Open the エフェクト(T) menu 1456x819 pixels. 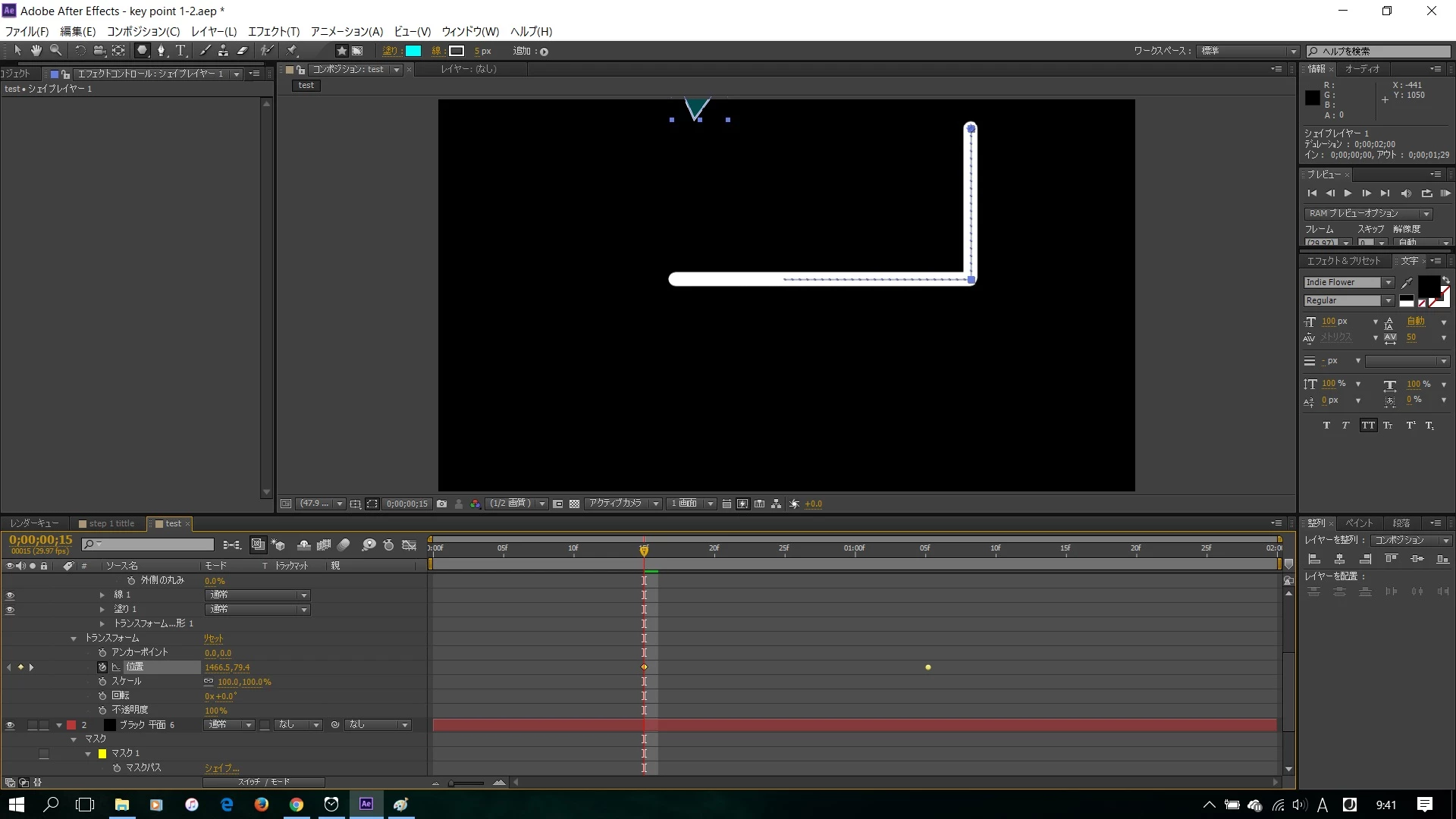pos(274,31)
